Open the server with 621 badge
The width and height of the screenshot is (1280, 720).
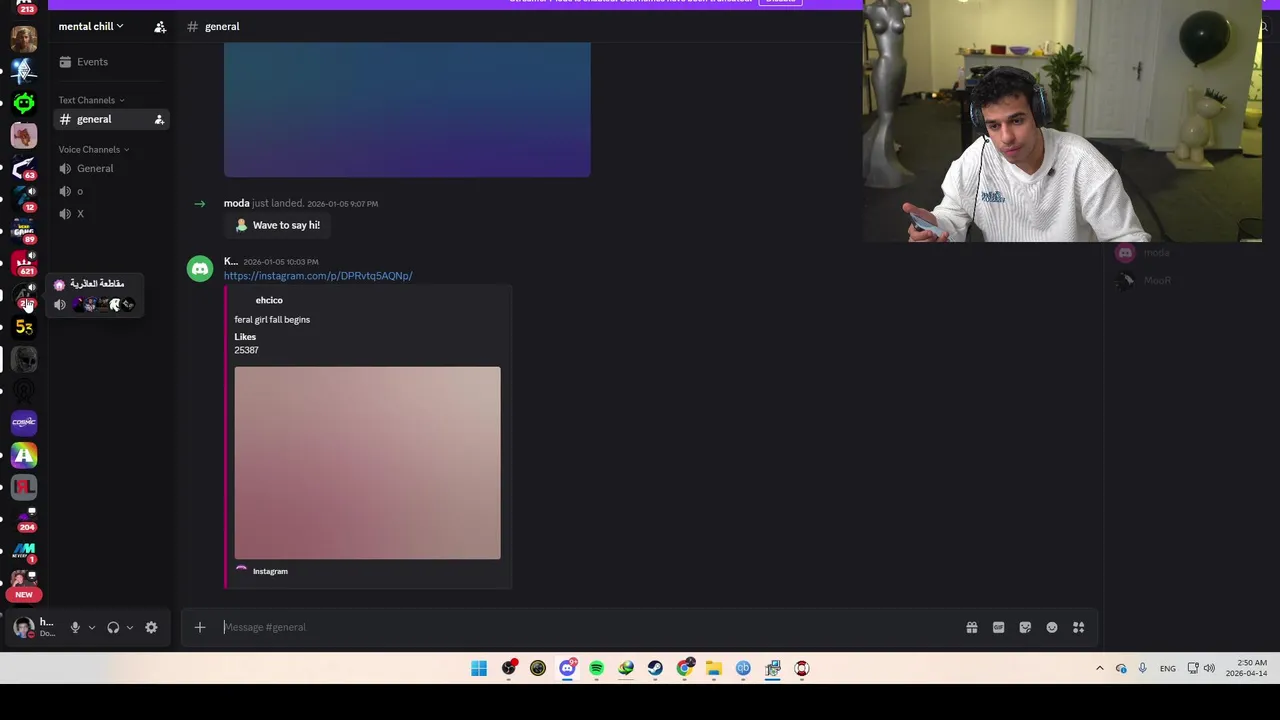click(24, 264)
